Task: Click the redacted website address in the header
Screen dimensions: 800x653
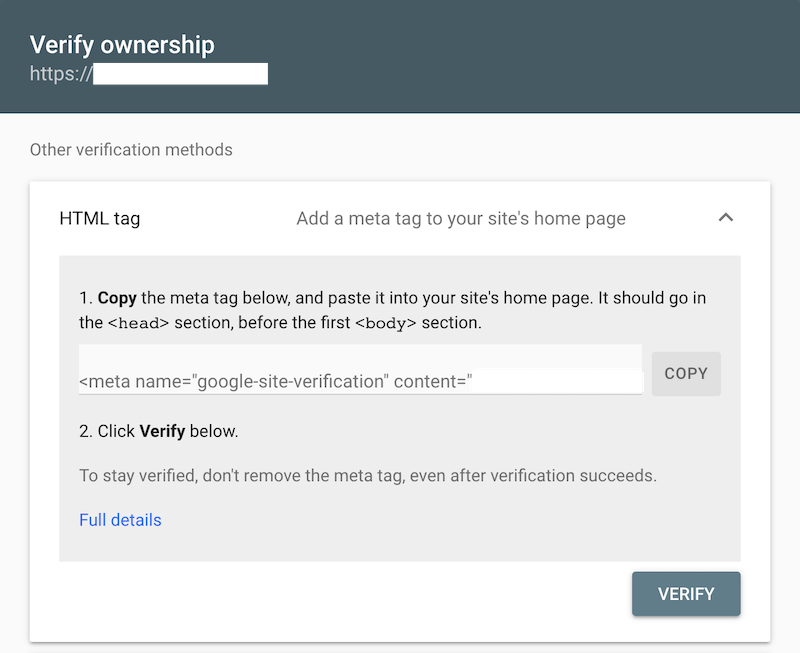Action: click(x=180, y=73)
